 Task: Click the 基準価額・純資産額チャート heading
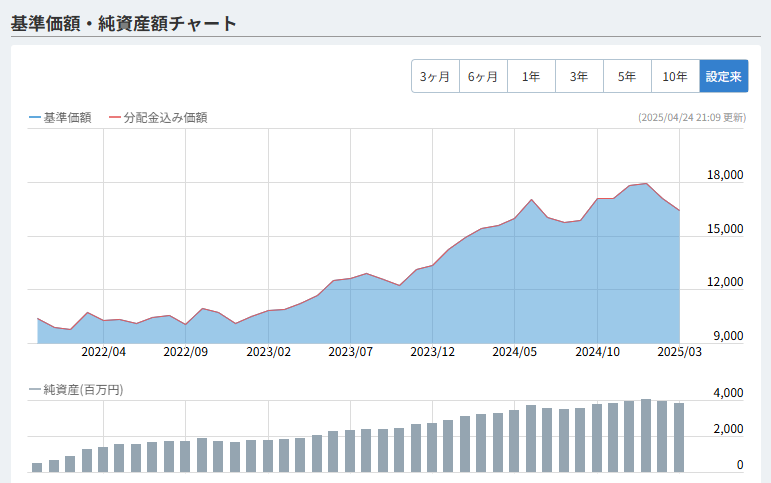[x=123, y=23]
